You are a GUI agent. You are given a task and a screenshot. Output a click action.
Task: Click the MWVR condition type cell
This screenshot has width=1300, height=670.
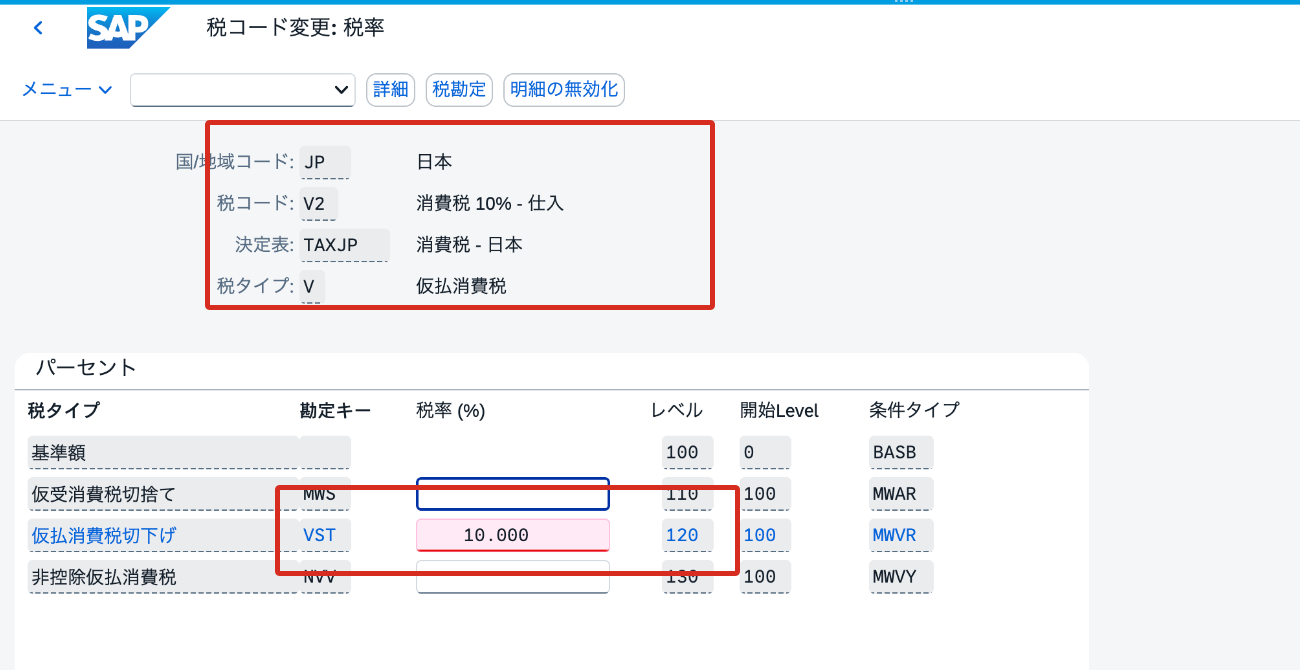point(901,536)
